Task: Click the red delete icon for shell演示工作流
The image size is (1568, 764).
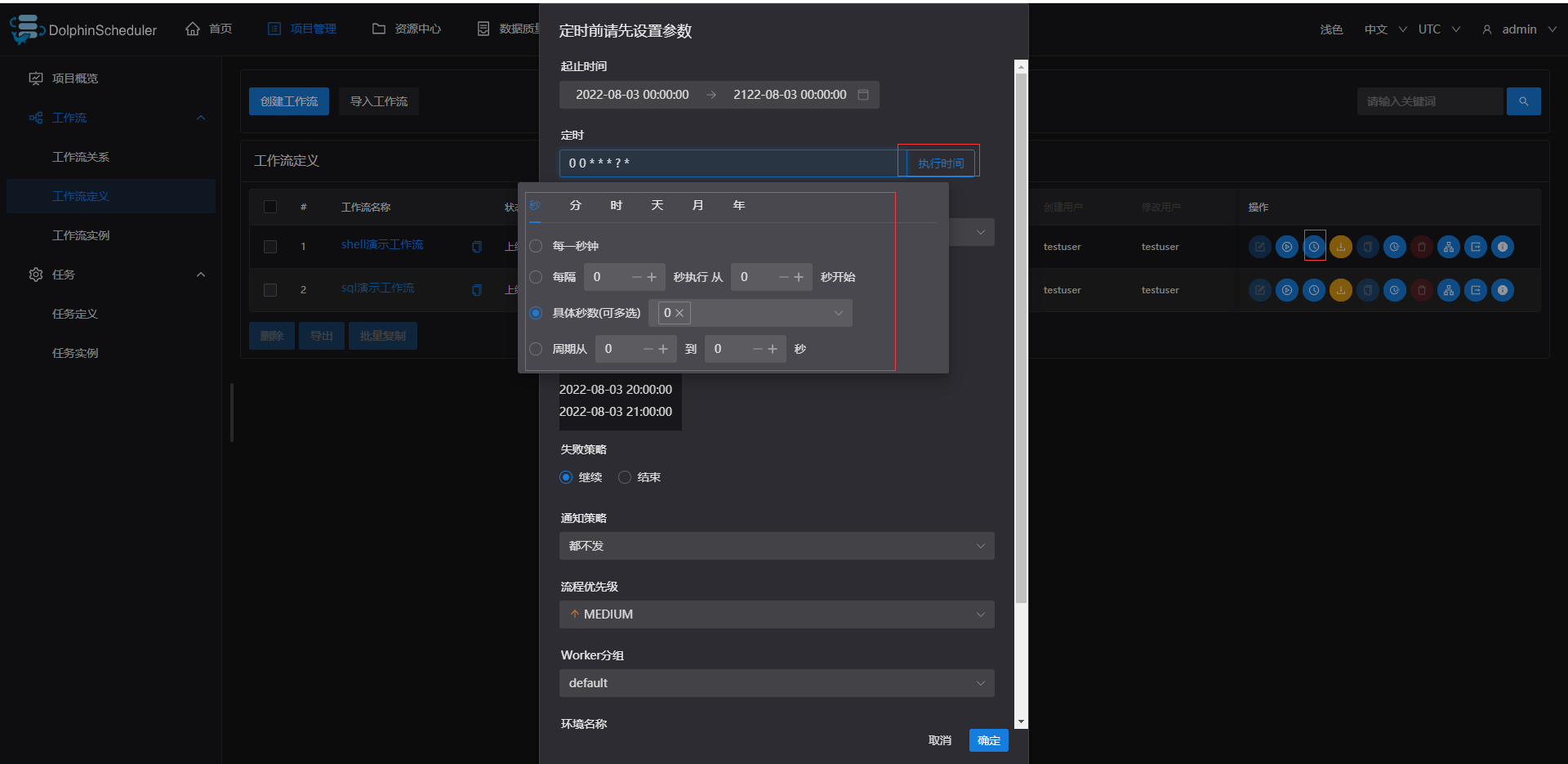Action: point(1422,247)
